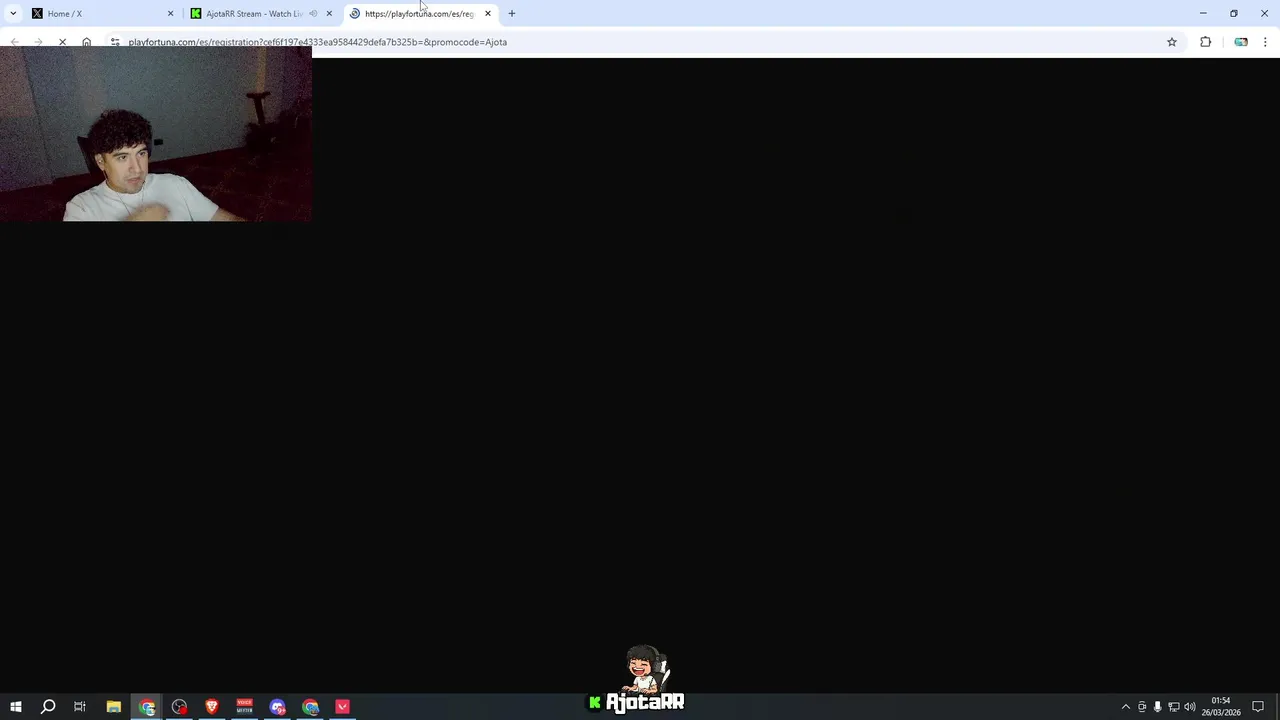The image size is (1280, 720).
Task: Close the playfortuna.com tab
Action: (x=488, y=14)
